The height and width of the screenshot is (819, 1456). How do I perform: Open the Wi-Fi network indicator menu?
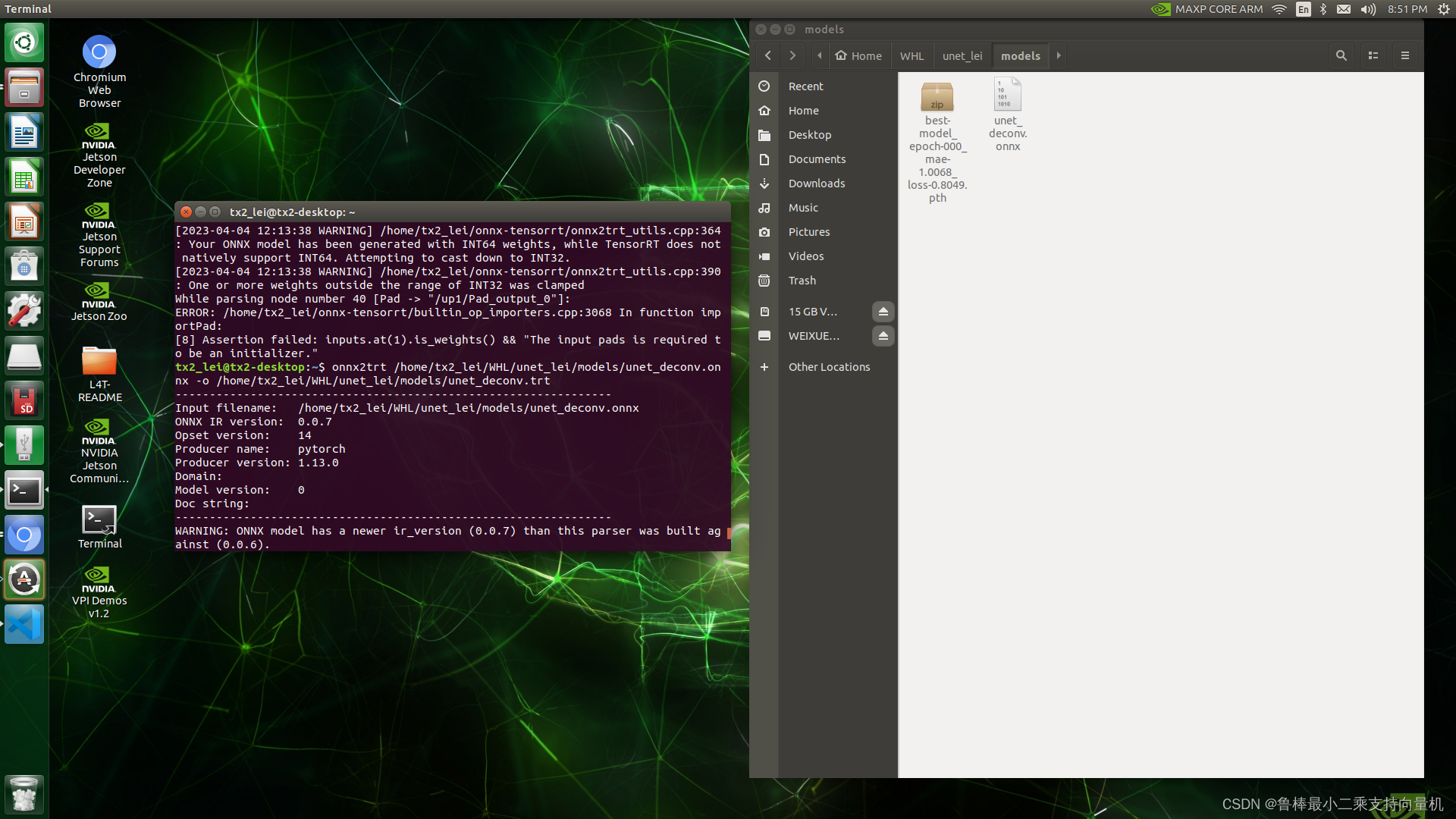point(1279,9)
